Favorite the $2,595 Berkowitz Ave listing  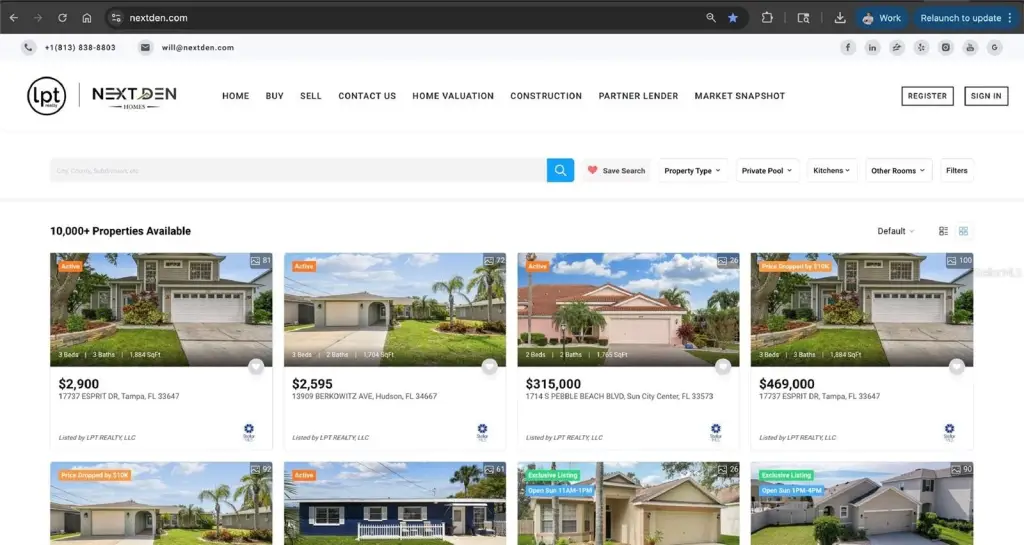489,366
